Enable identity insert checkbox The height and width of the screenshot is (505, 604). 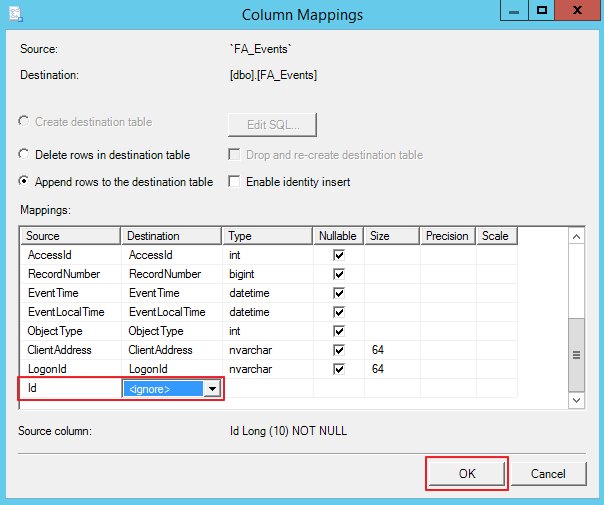point(234,182)
